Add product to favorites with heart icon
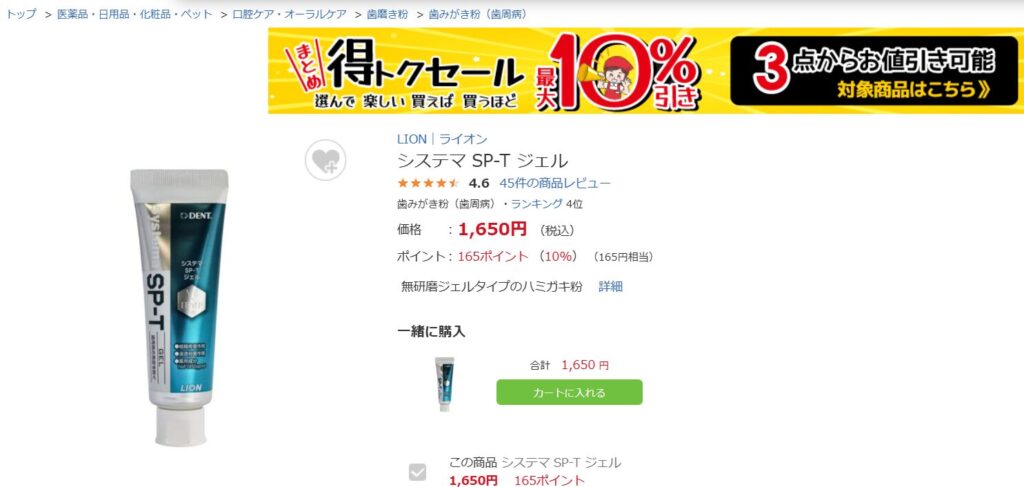This screenshot has height=487, width=1024. 325,160
